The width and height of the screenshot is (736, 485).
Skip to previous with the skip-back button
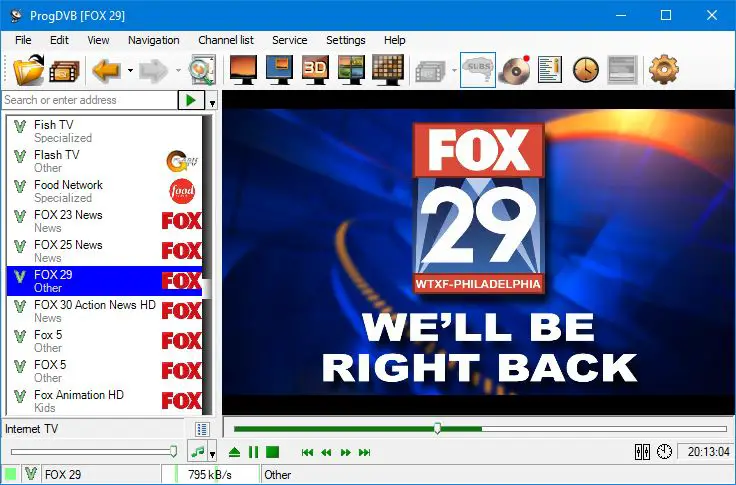307,453
